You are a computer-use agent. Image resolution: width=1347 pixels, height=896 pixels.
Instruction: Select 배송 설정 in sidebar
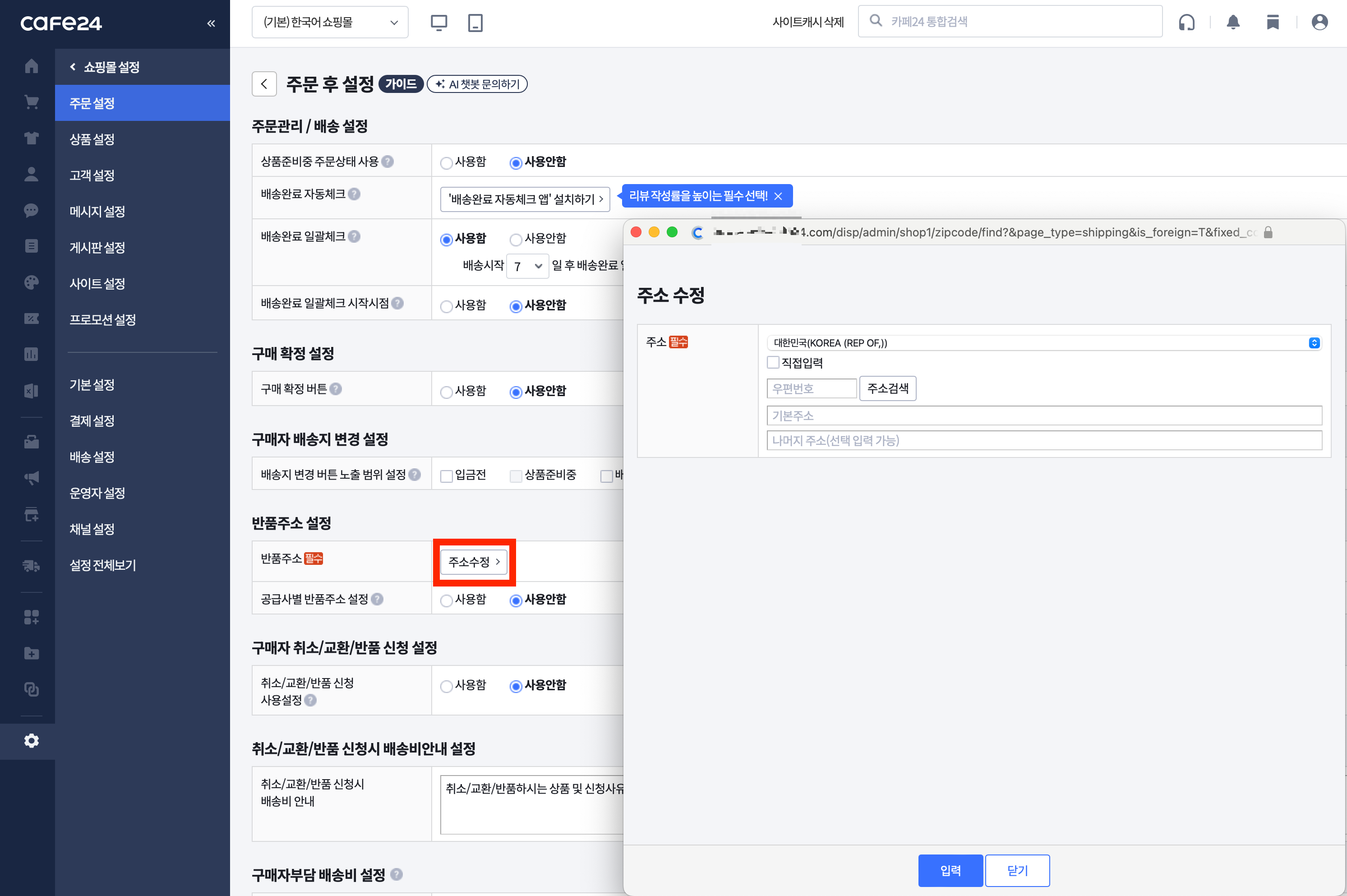tap(92, 457)
